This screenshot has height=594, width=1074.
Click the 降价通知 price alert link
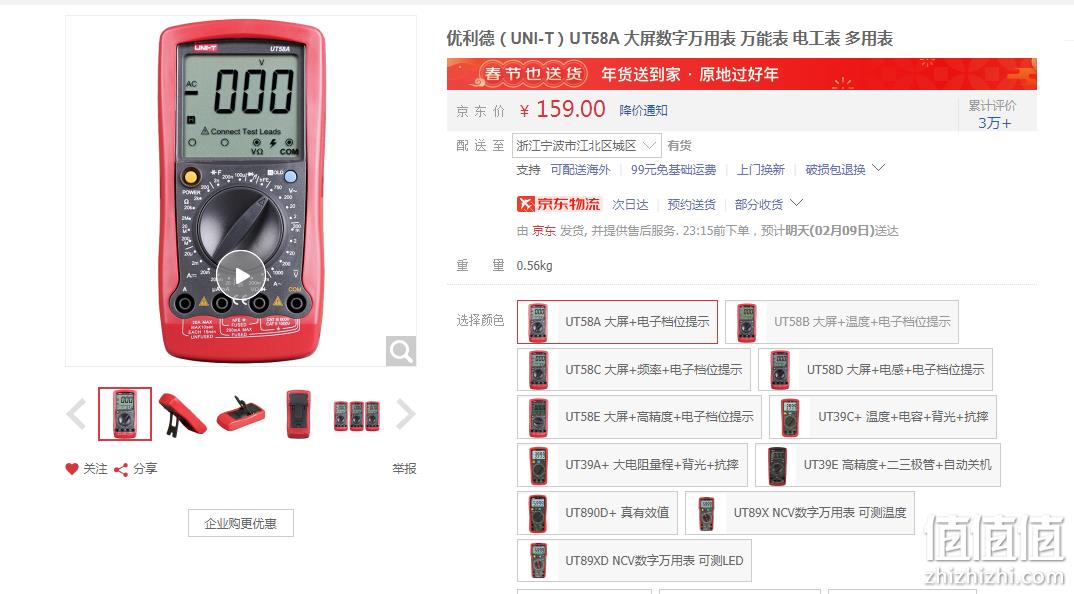coord(642,110)
